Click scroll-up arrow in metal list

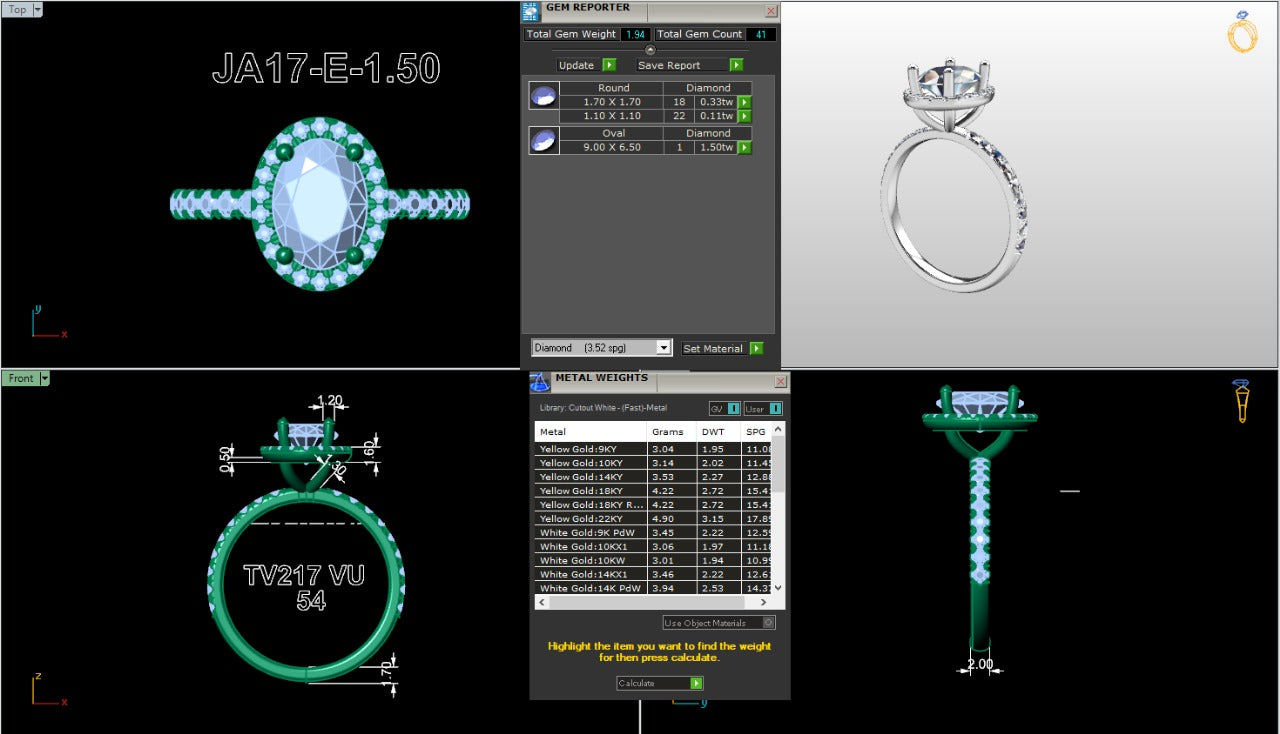[779, 429]
